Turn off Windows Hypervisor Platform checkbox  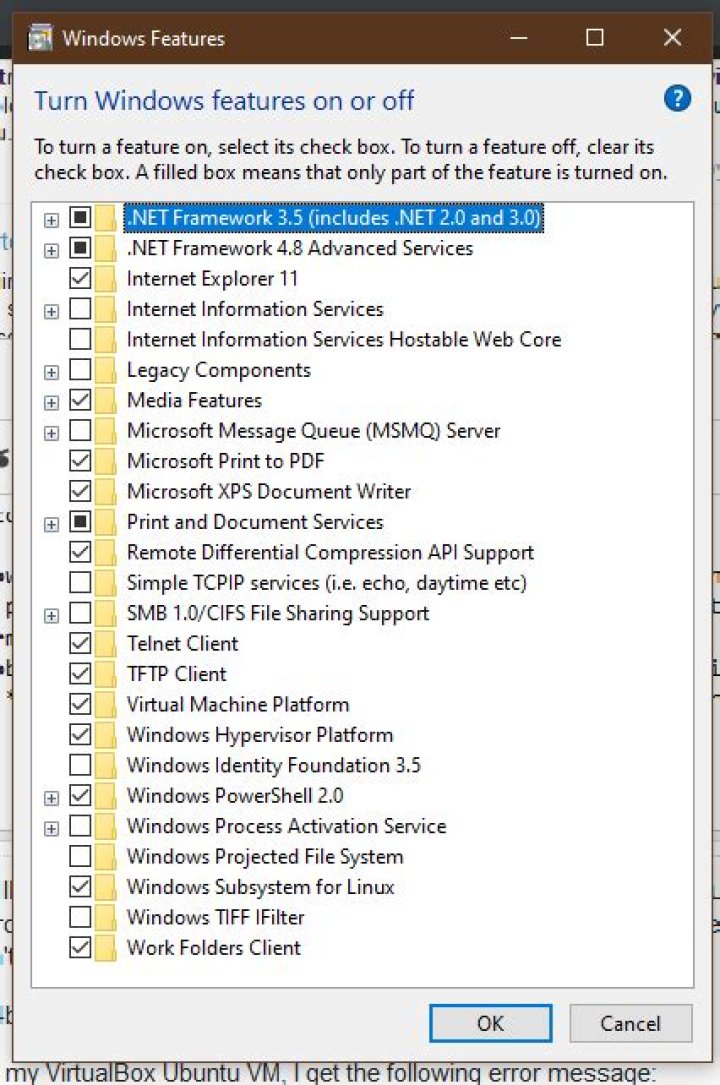(80, 735)
